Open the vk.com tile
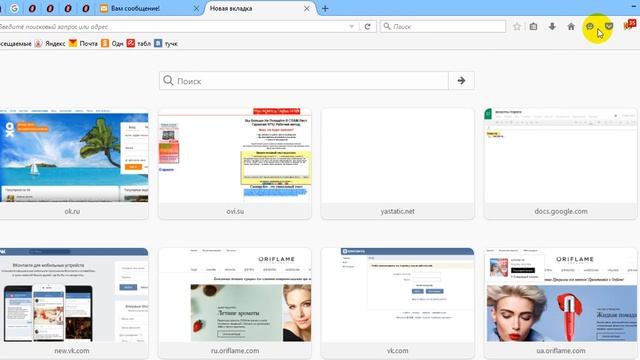640x360 pixels. coord(398,303)
